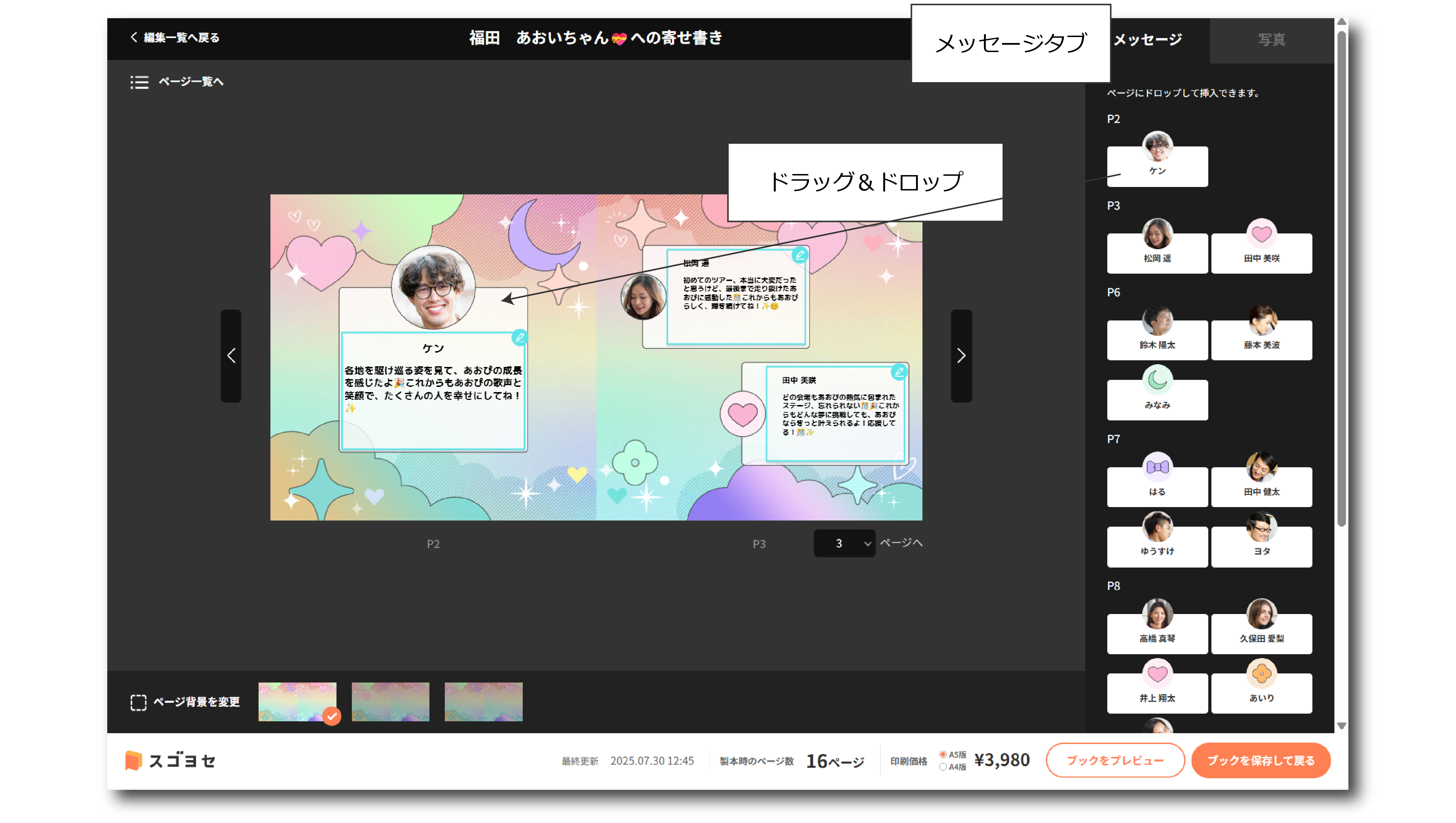Screen dimensions: 1456x823
Task: Click the edit pencil on ケン's message
Action: coord(520,338)
